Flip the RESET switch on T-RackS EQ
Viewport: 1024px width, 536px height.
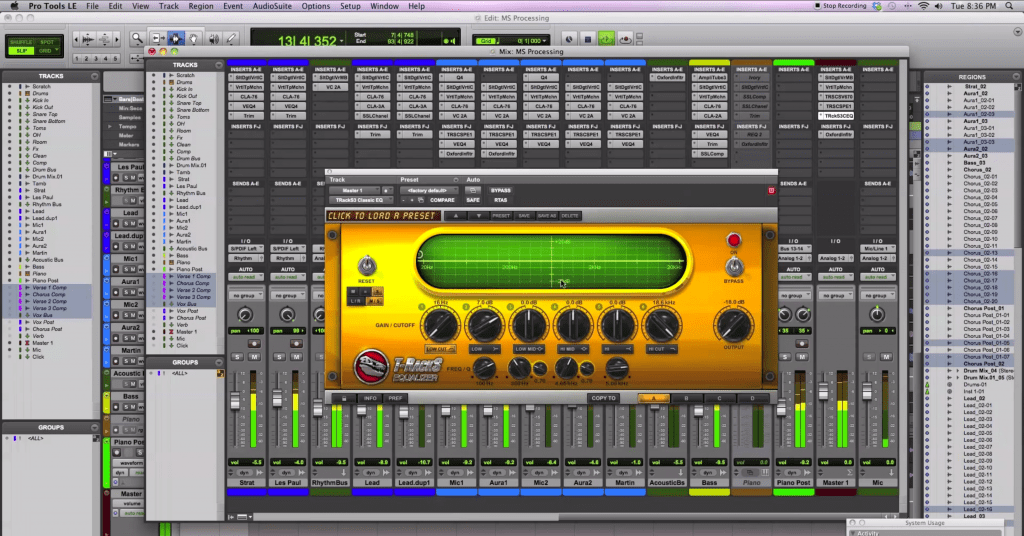click(366, 265)
